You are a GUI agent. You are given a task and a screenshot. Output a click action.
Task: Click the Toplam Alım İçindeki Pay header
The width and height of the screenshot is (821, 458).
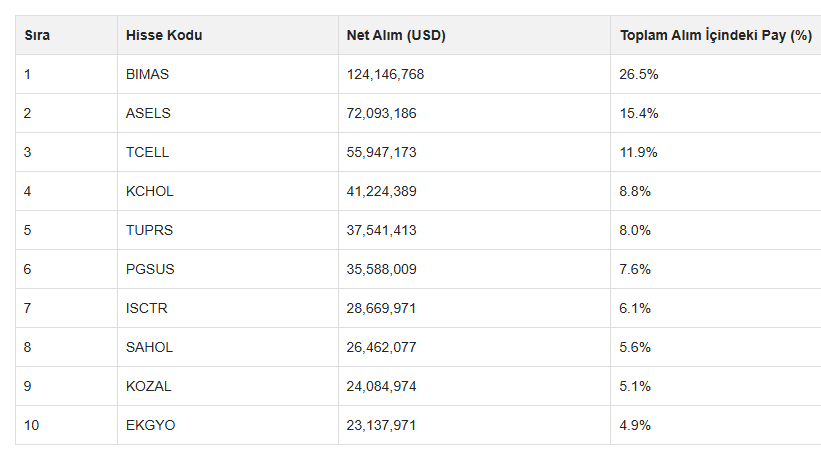click(x=716, y=36)
